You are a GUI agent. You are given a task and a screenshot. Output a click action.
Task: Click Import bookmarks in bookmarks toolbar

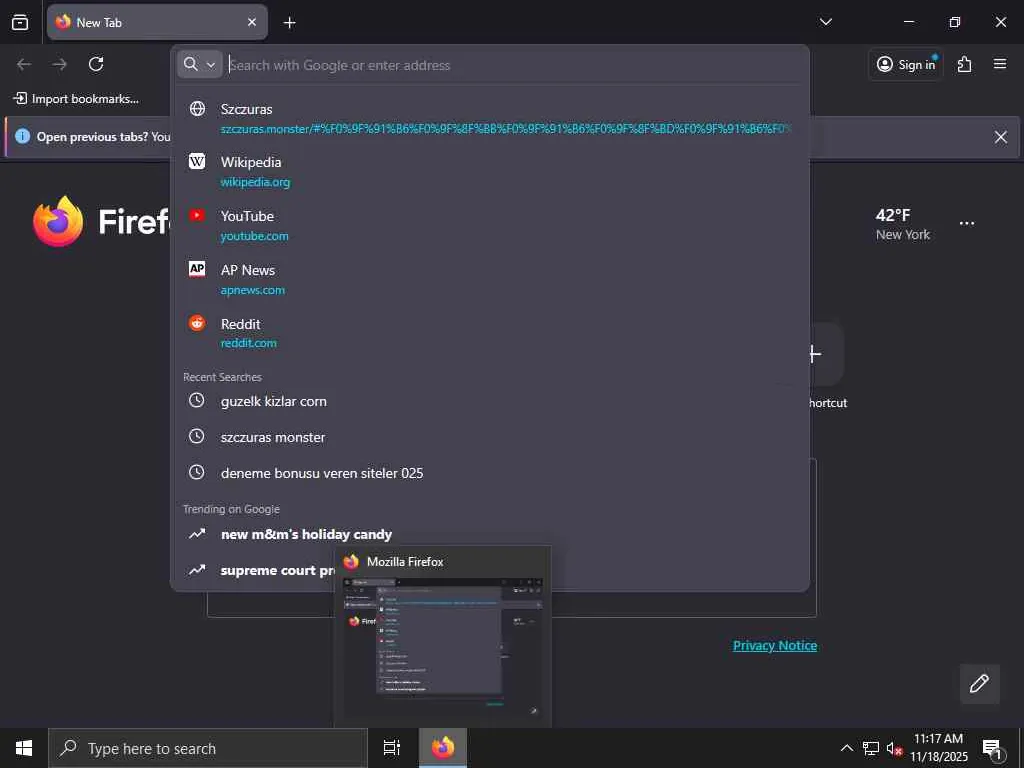click(76, 99)
